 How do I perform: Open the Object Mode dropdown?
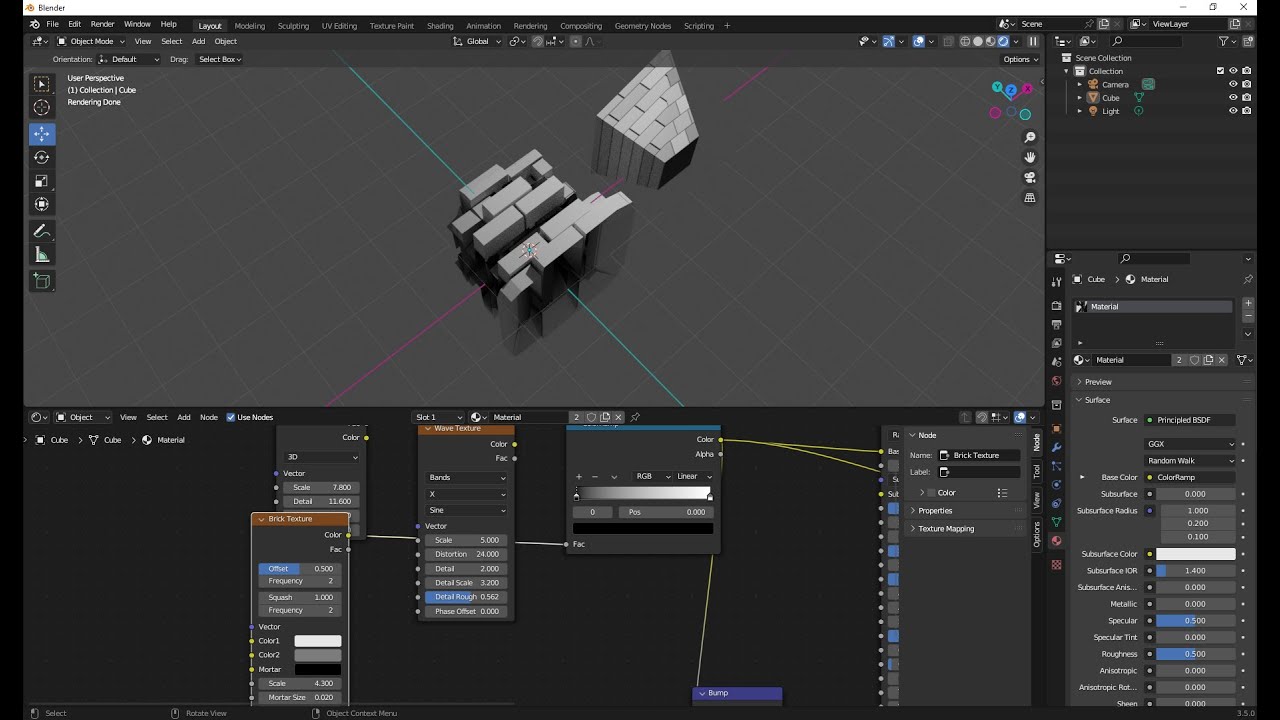[91, 41]
